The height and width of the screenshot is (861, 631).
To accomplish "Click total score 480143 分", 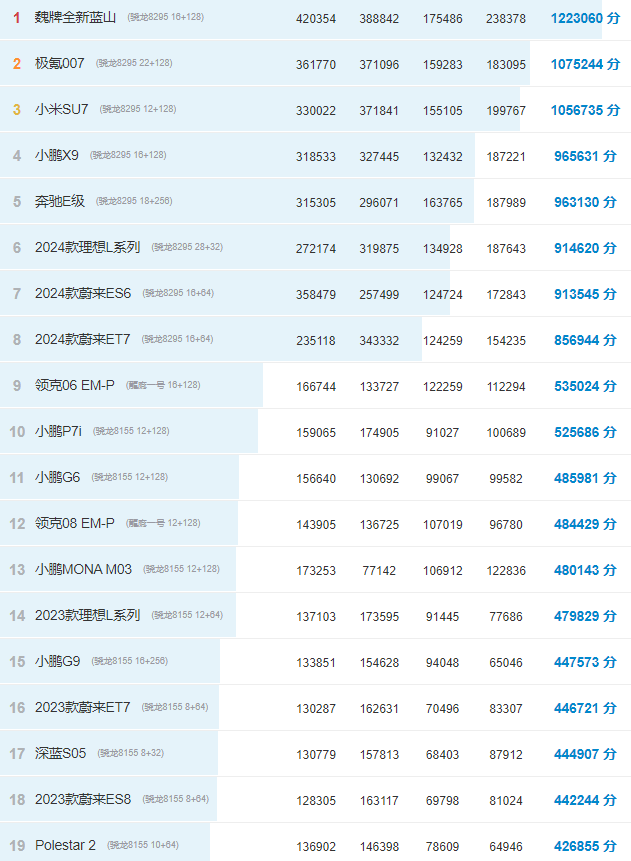I will (585, 571).
